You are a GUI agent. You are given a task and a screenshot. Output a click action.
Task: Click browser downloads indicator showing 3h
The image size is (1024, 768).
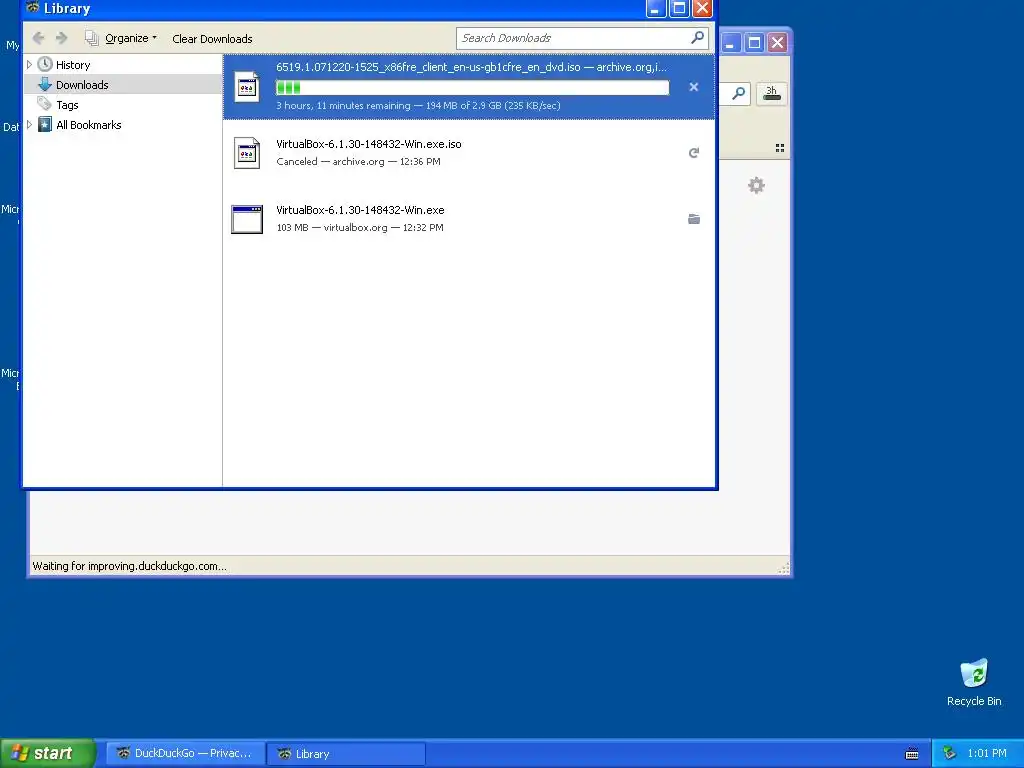coord(771,94)
